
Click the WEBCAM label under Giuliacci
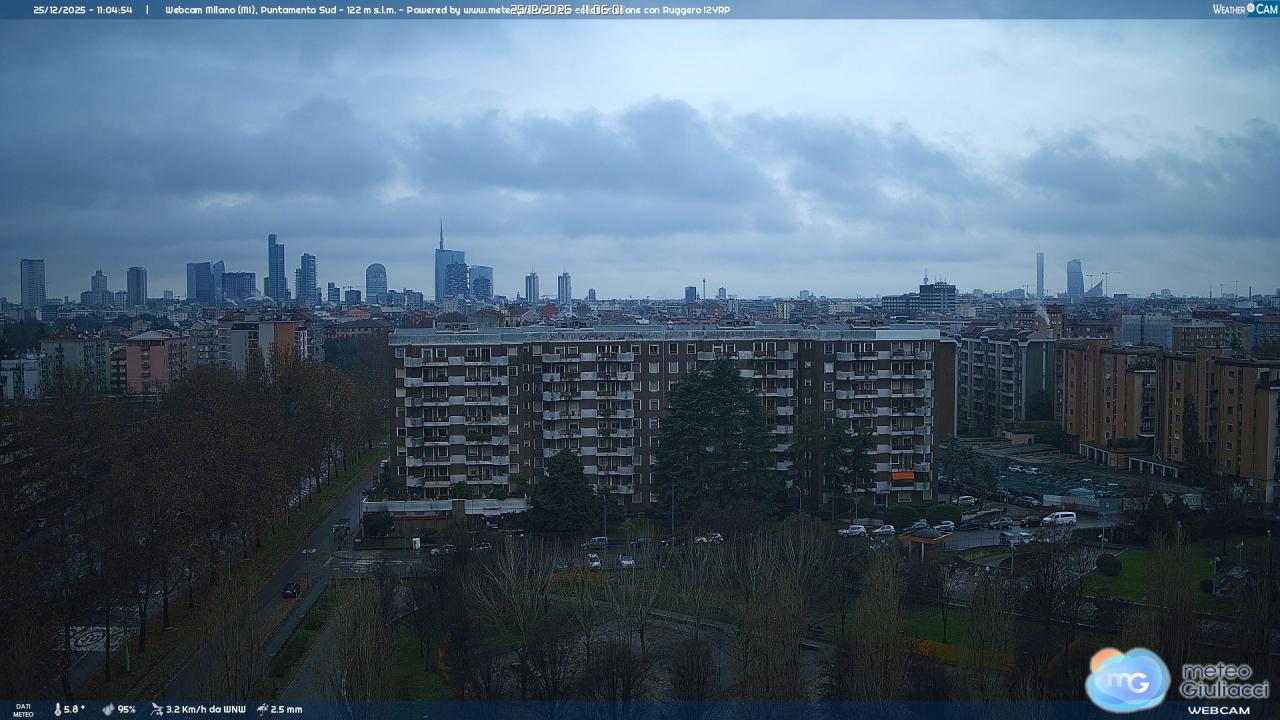[x=1218, y=710]
